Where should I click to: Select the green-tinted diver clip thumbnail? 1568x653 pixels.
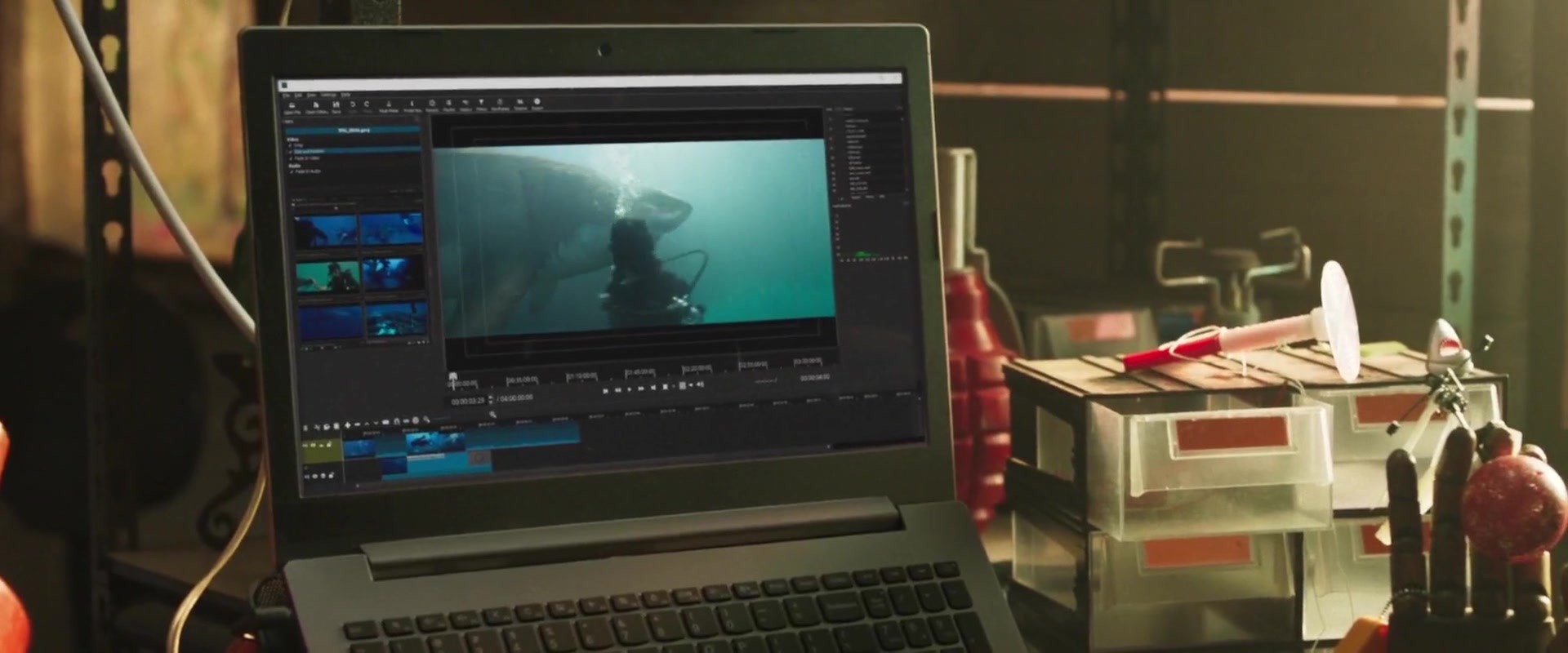(328, 276)
